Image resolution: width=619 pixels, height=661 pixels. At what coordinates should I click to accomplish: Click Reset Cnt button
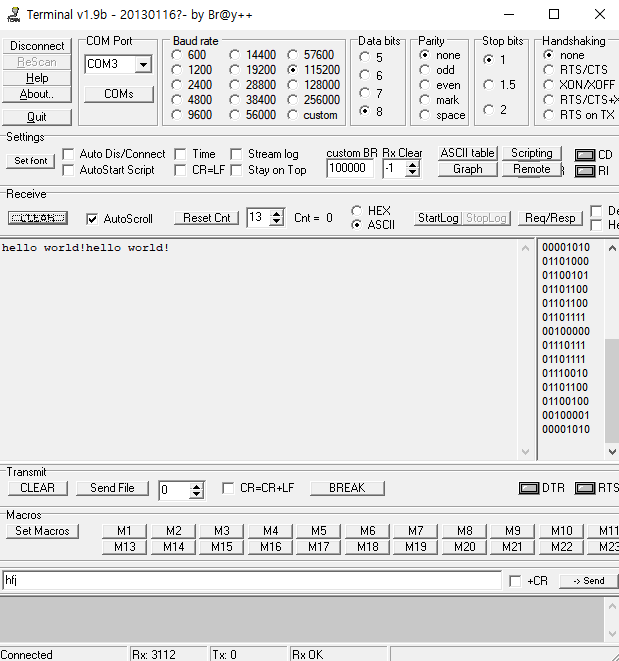[207, 218]
